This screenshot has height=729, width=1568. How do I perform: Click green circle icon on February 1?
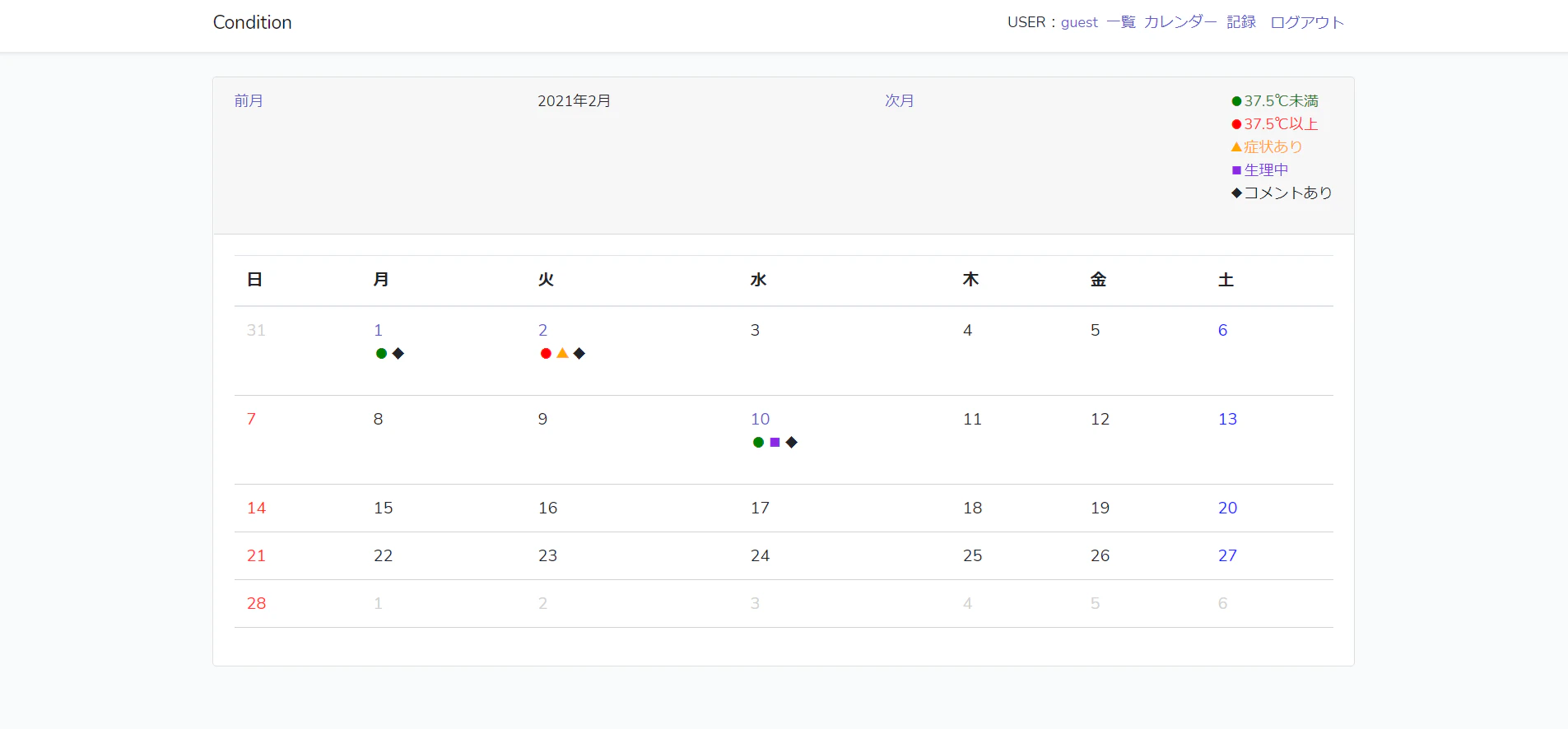(x=381, y=354)
